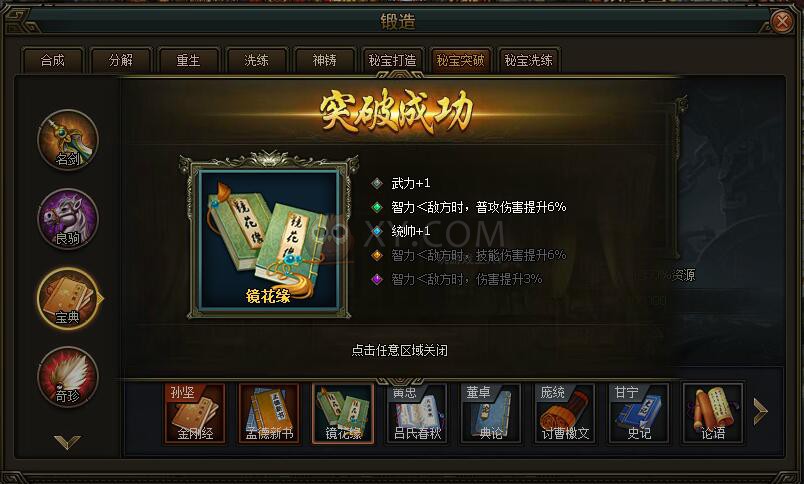Open the 秘宝打造 tab
Screen dimensions: 804x484
coord(392,60)
